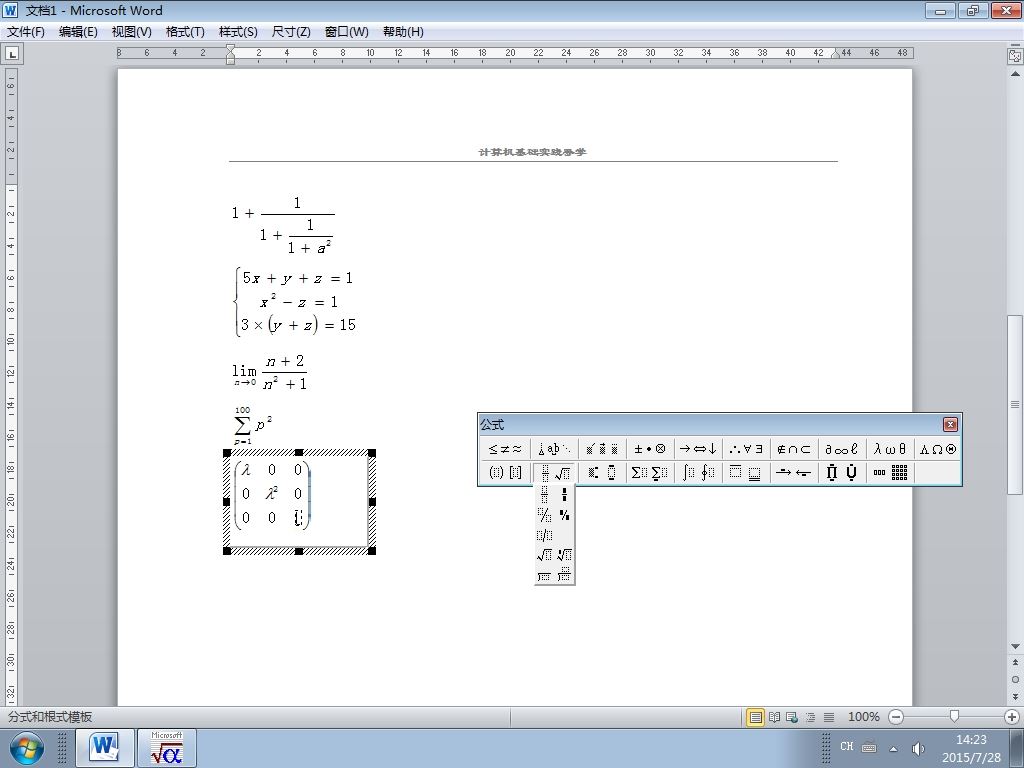Open the 帮助(H) menu
The image size is (1024, 768).
click(x=403, y=32)
